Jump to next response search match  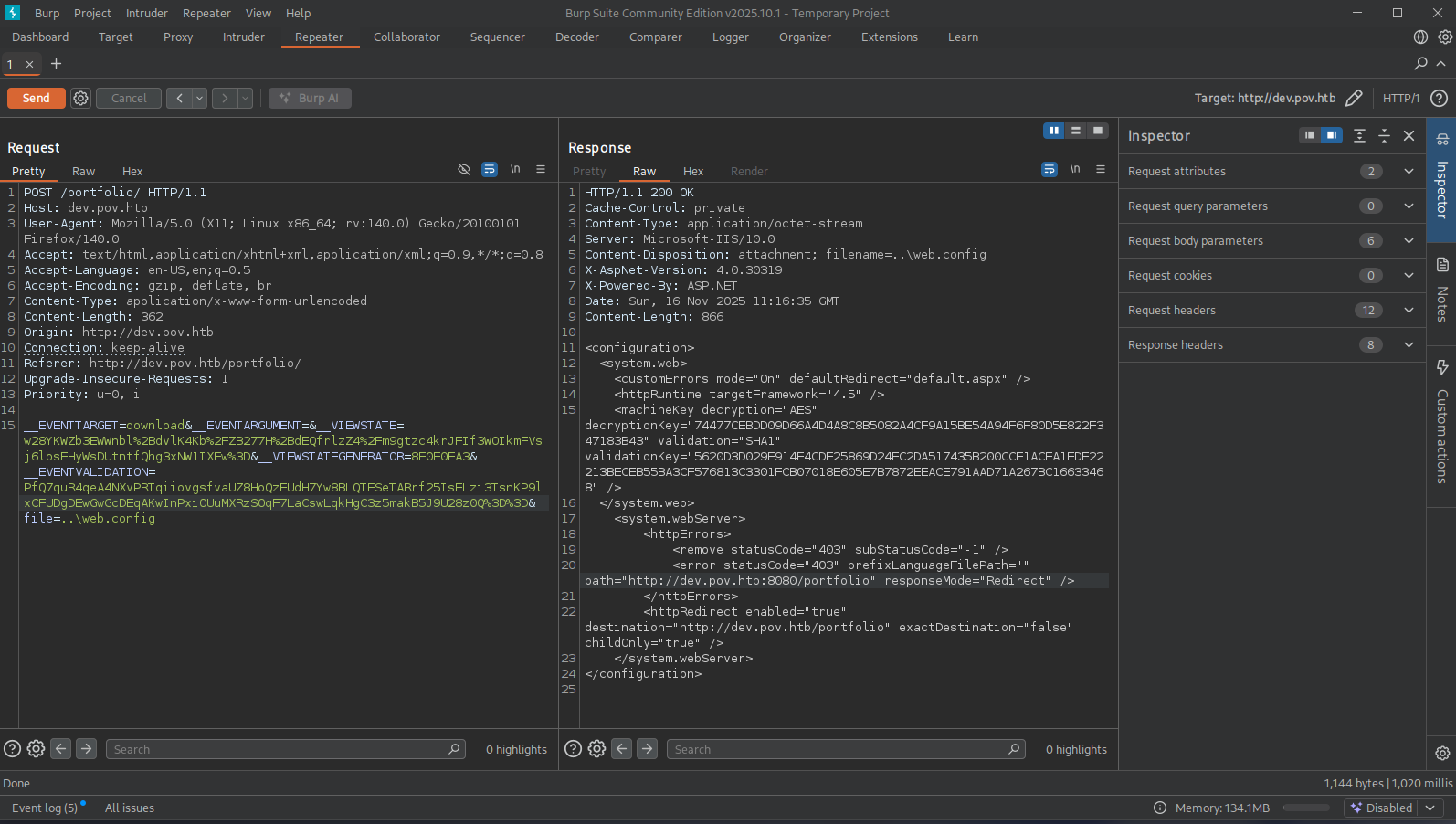click(647, 749)
